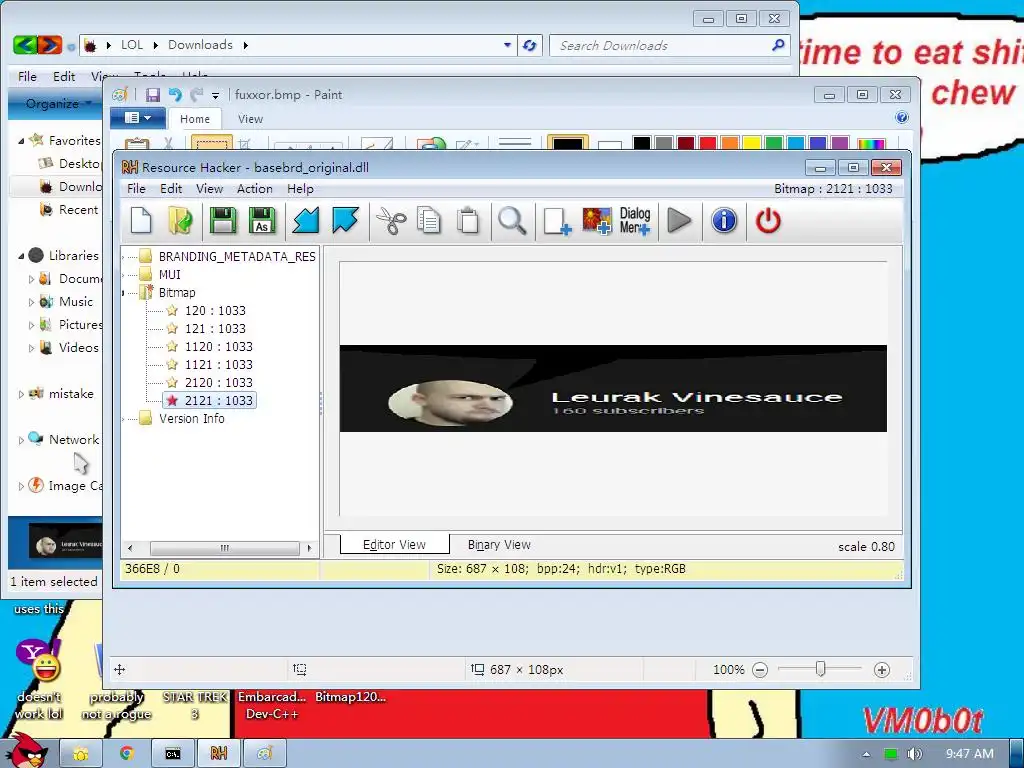The image size is (1024, 768).
Task: Click Explorer refresh button
Action: [x=530, y=45]
